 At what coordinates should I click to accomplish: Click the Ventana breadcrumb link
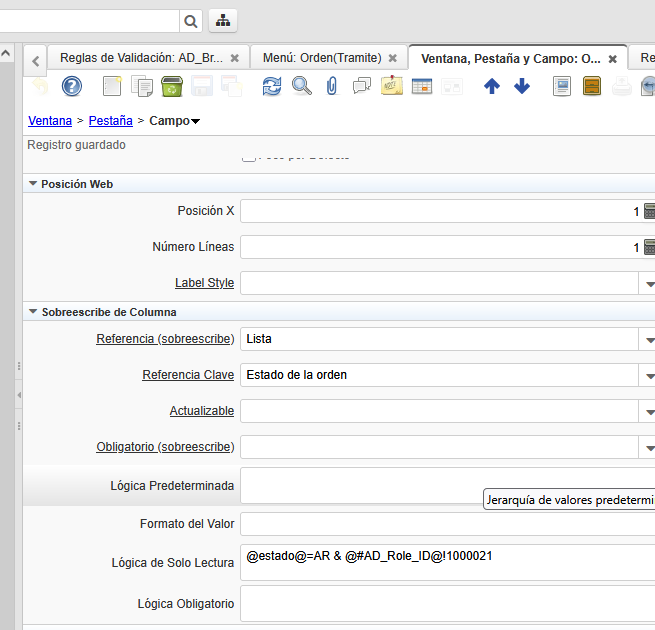pyautogui.click(x=50, y=121)
